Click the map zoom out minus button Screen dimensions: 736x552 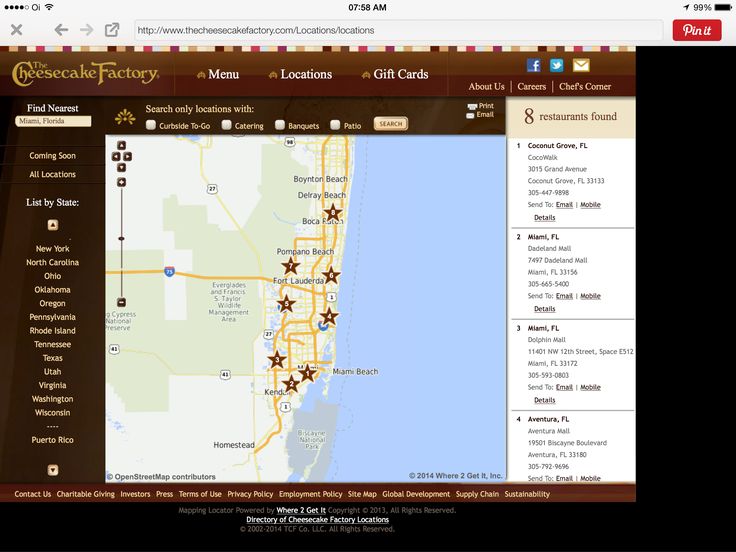pyautogui.click(x=121, y=302)
